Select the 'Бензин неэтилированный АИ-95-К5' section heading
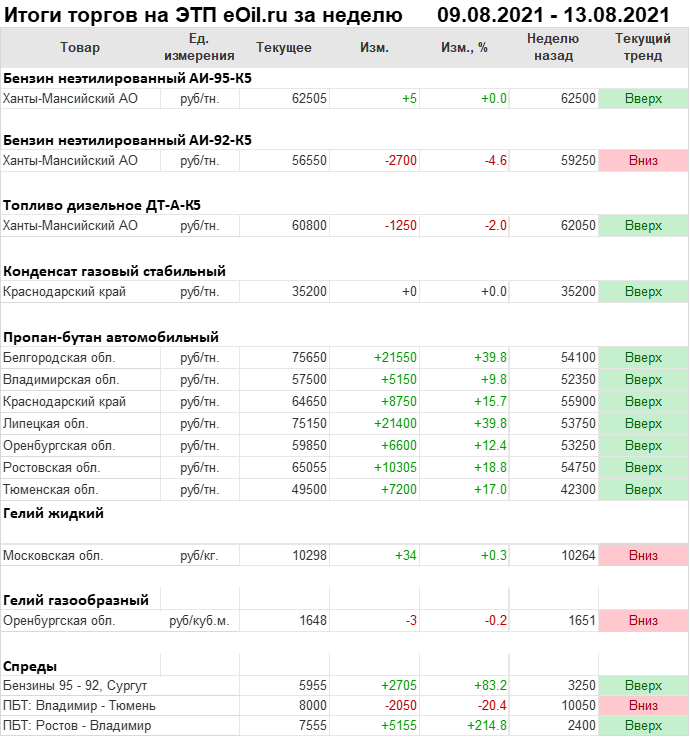 (128, 77)
